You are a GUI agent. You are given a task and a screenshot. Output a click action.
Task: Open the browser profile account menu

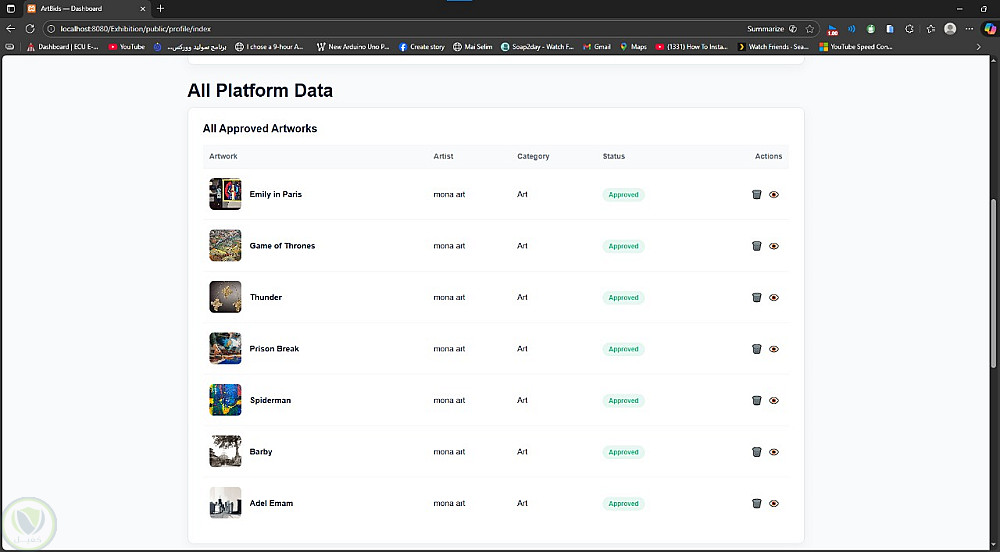click(x=950, y=29)
